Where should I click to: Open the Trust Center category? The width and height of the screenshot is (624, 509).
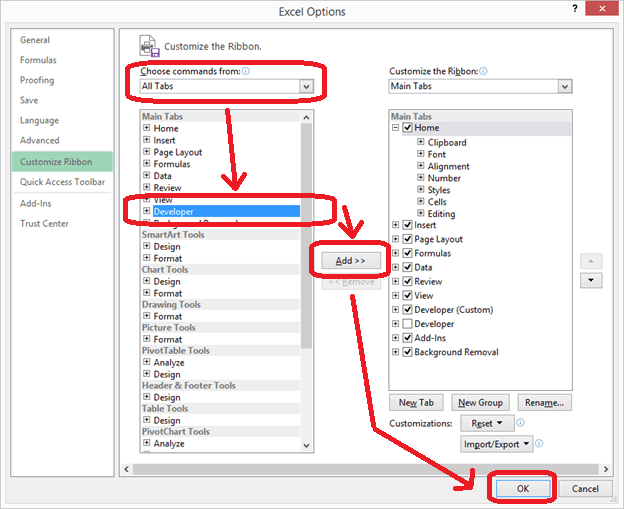pos(44,224)
